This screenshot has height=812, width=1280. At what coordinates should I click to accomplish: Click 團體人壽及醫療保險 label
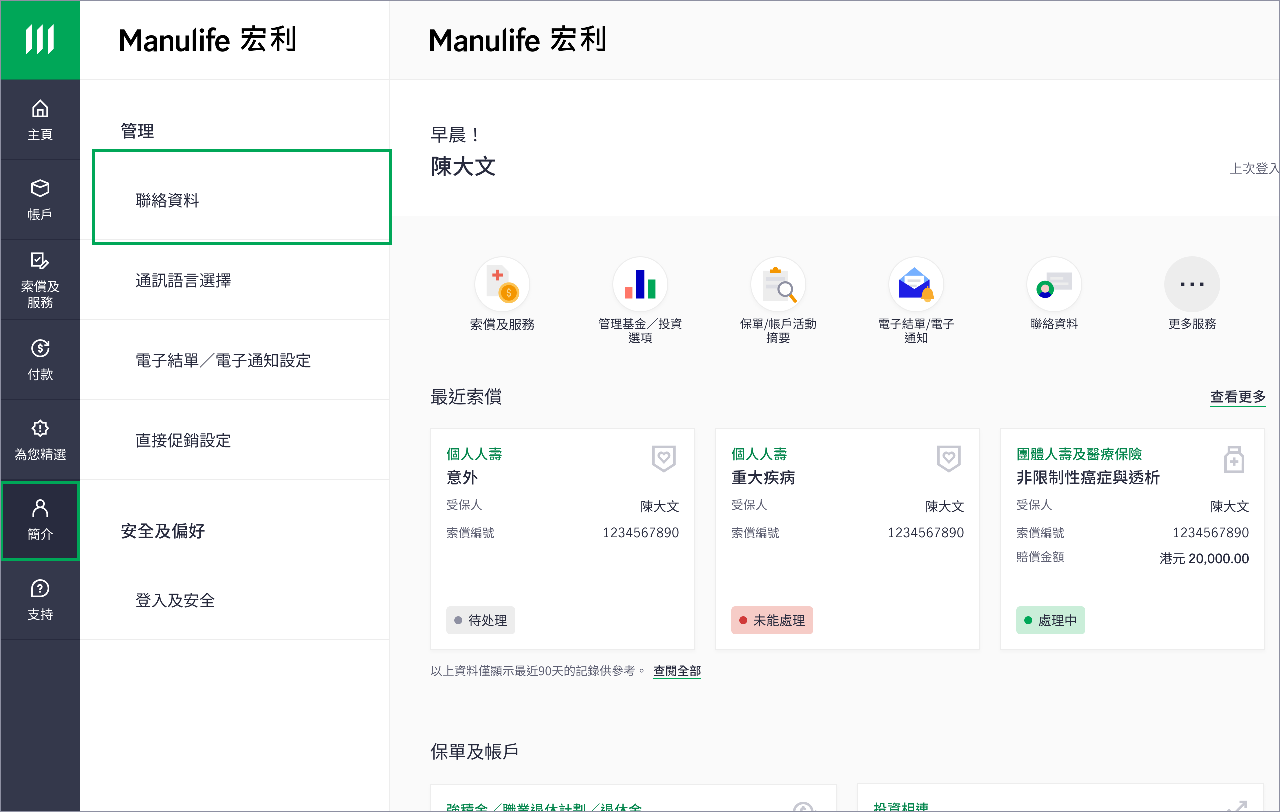1079,454
